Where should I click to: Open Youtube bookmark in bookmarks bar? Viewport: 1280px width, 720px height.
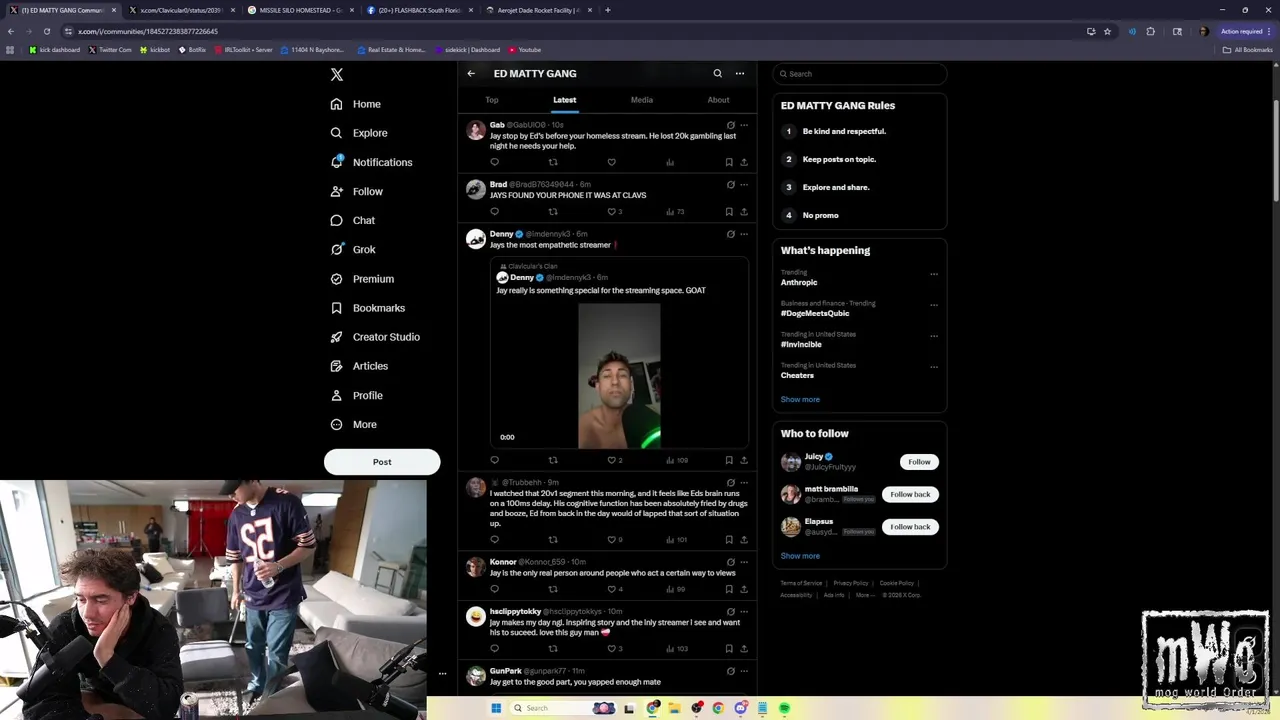tap(525, 50)
